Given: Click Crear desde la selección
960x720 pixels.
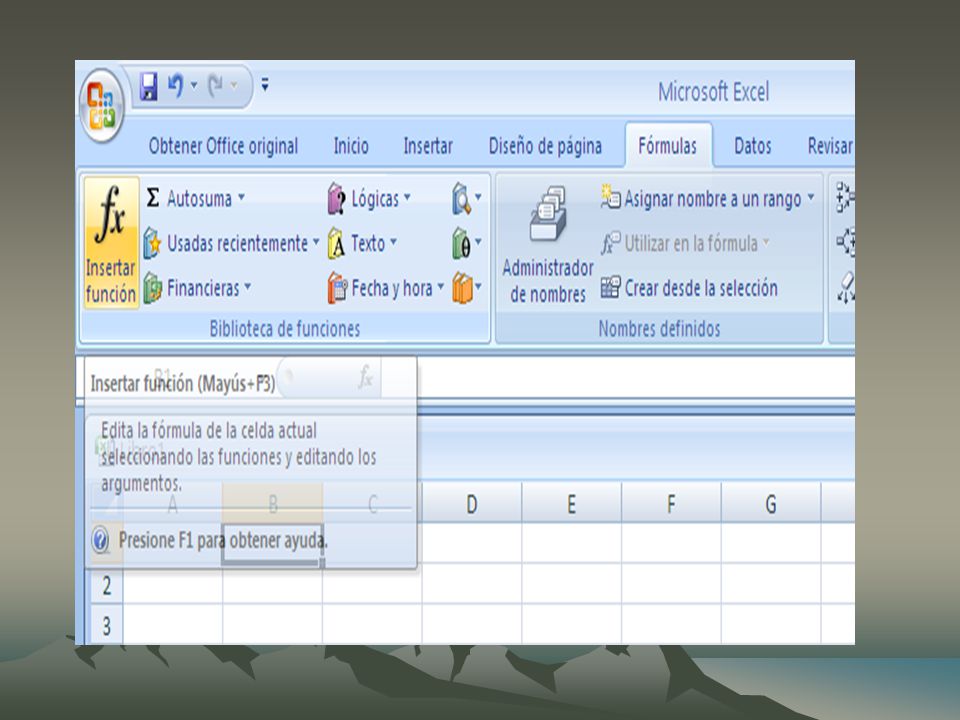Looking at the screenshot, I should [689, 288].
